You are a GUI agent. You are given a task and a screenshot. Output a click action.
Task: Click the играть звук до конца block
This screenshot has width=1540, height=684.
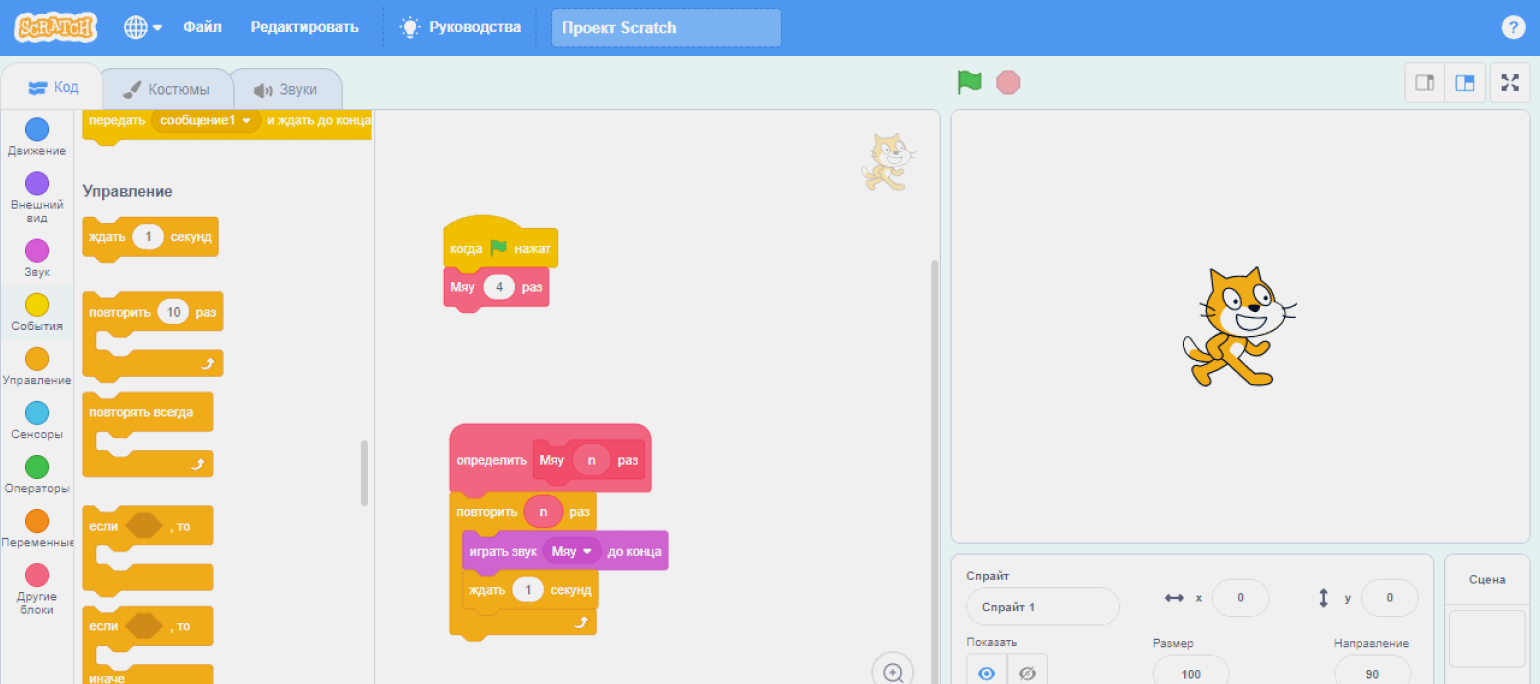pos(565,551)
